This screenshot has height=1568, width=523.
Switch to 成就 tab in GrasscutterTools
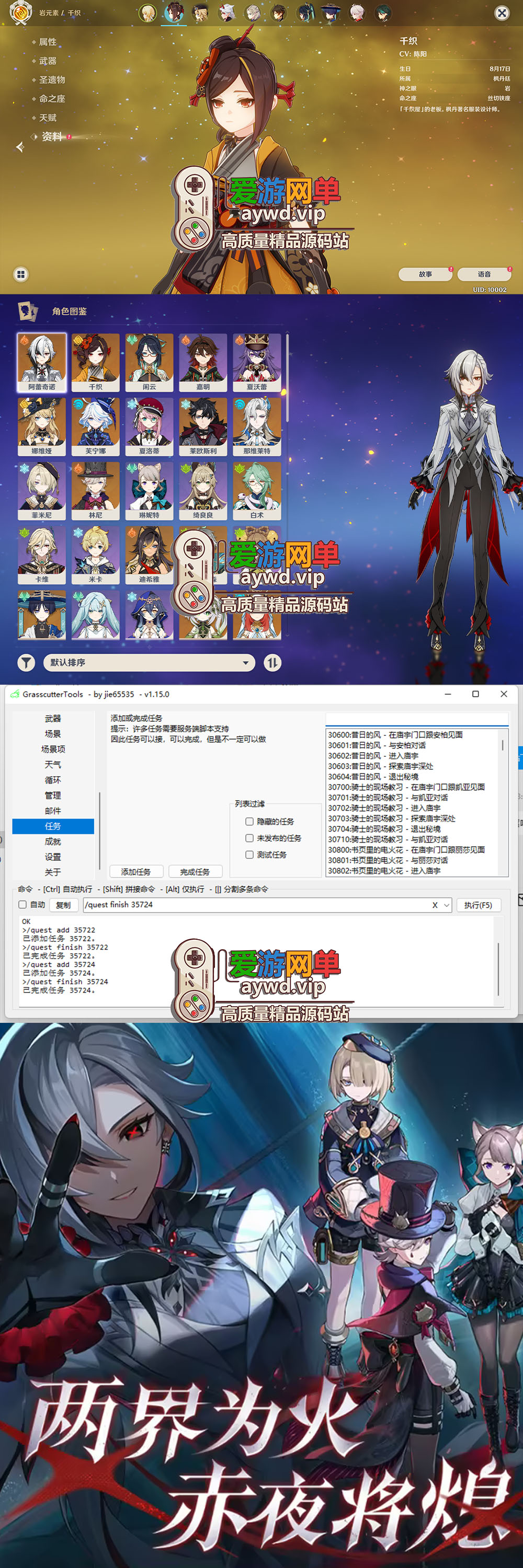point(53,841)
